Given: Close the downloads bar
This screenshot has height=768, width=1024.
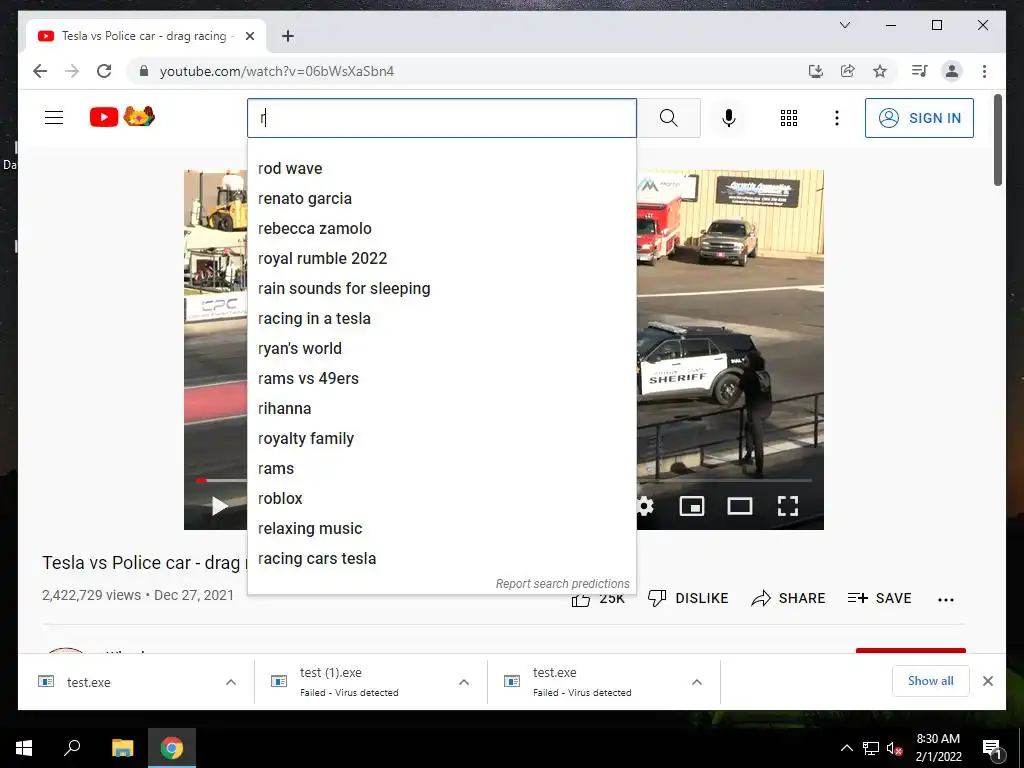Looking at the screenshot, I should pos(987,681).
